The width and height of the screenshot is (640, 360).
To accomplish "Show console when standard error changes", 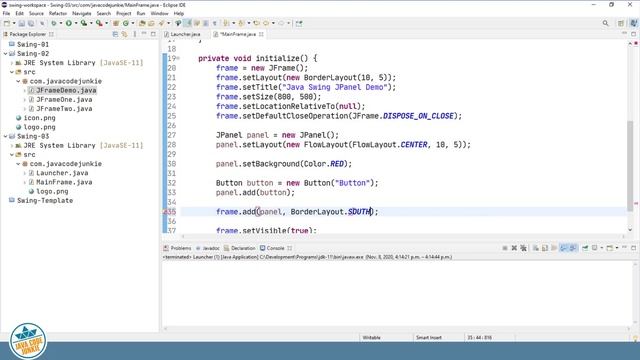I will click(573, 248).
